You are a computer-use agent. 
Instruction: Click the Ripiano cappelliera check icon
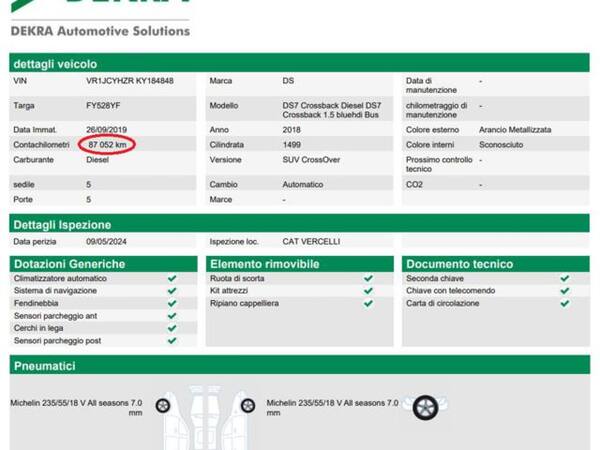368,303
